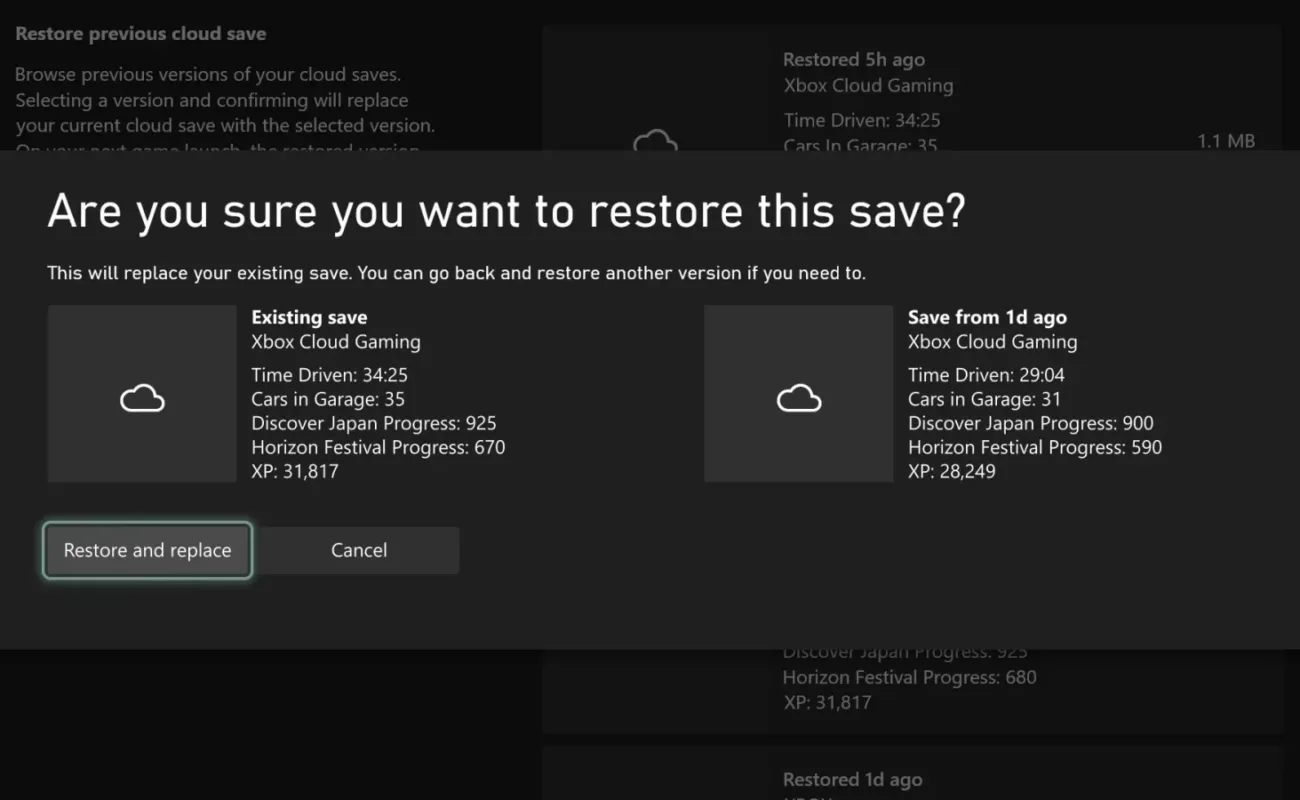Click 'Horizon Festival Progress: 680' in the background list
This screenshot has height=800, width=1300.
click(910, 677)
